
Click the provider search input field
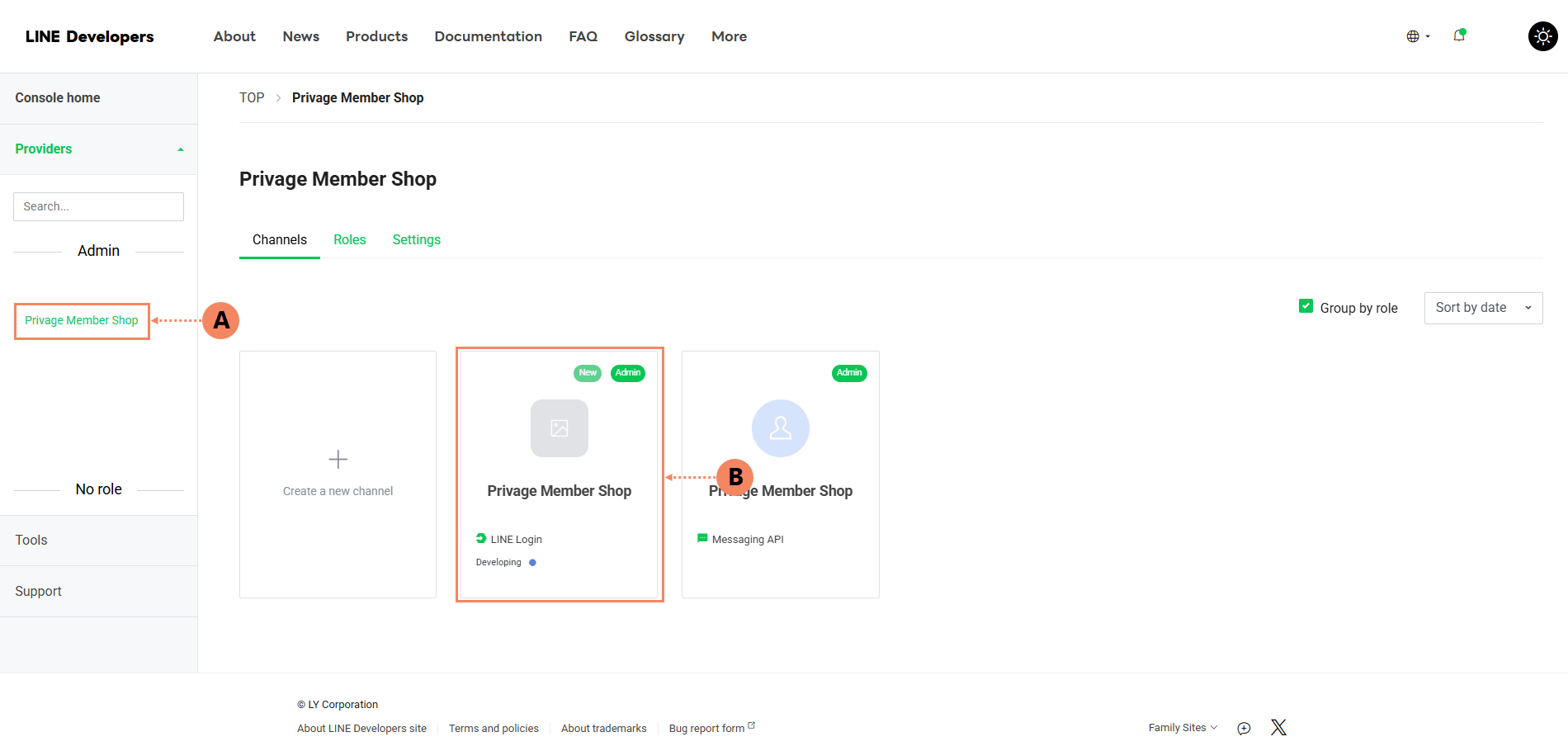pyautogui.click(x=98, y=206)
